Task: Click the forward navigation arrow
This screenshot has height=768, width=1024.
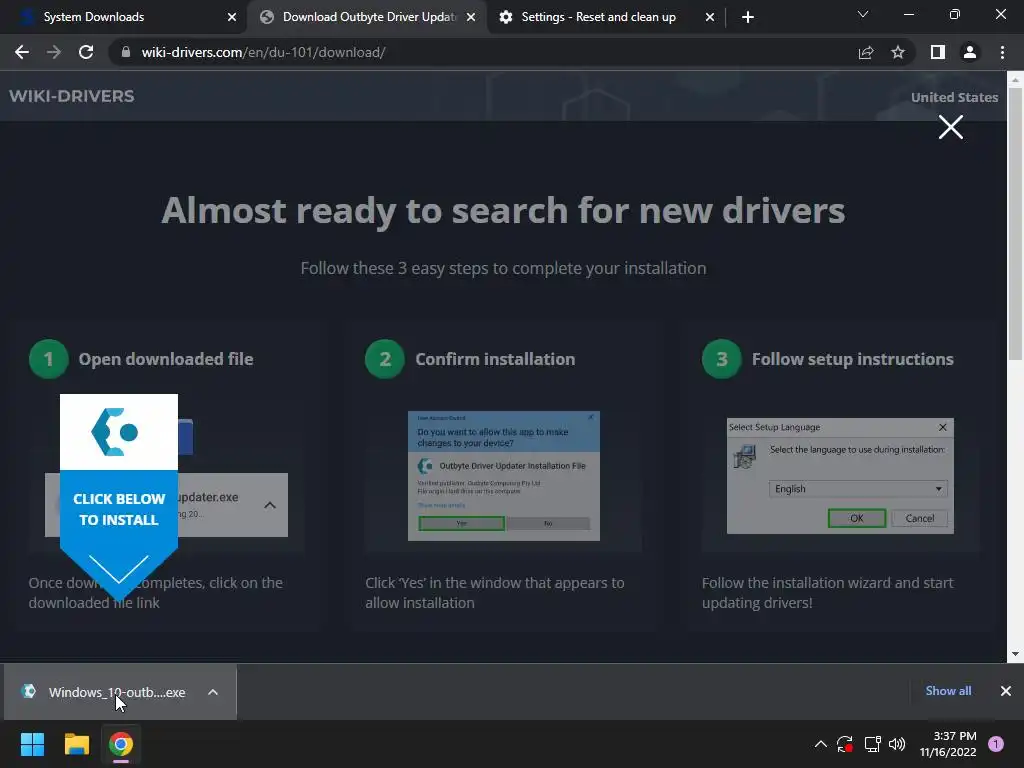Action: point(54,52)
